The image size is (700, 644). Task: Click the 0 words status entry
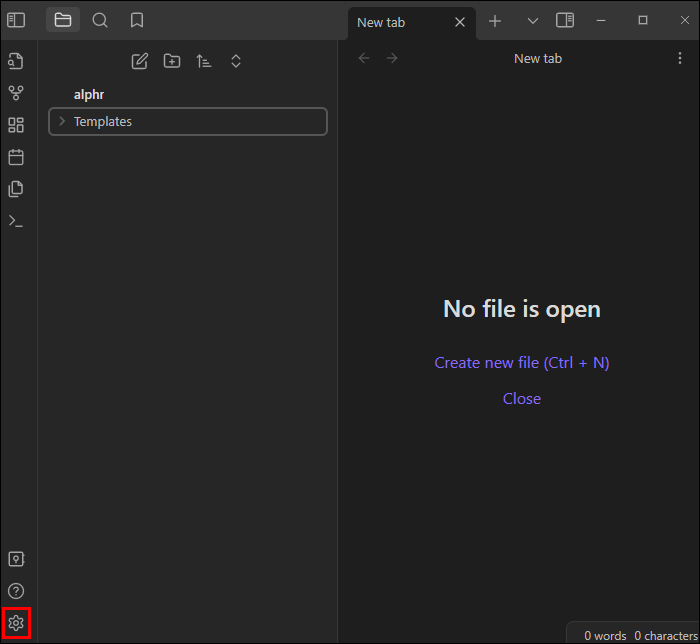[605, 636]
